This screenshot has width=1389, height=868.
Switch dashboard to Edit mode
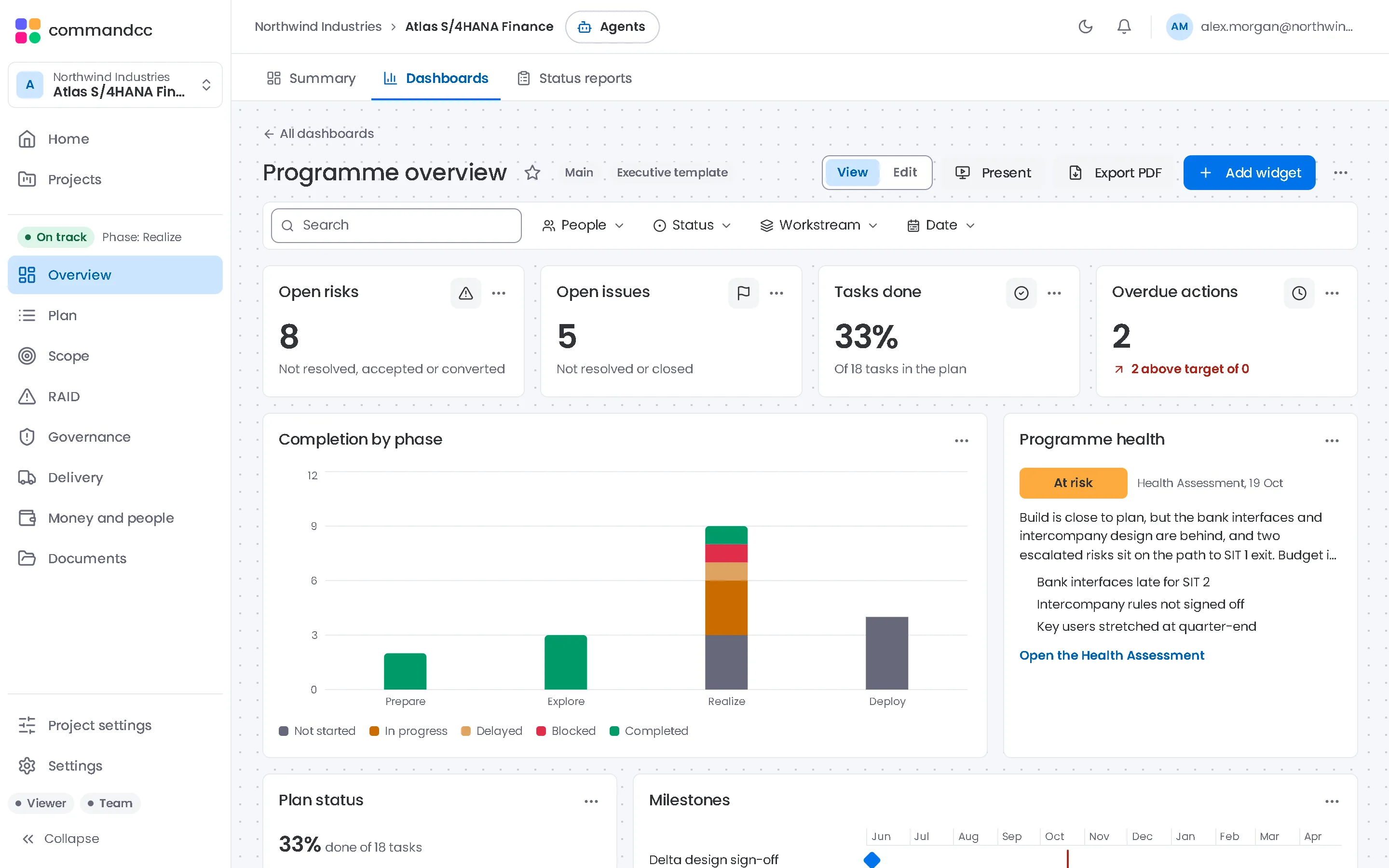[905, 172]
